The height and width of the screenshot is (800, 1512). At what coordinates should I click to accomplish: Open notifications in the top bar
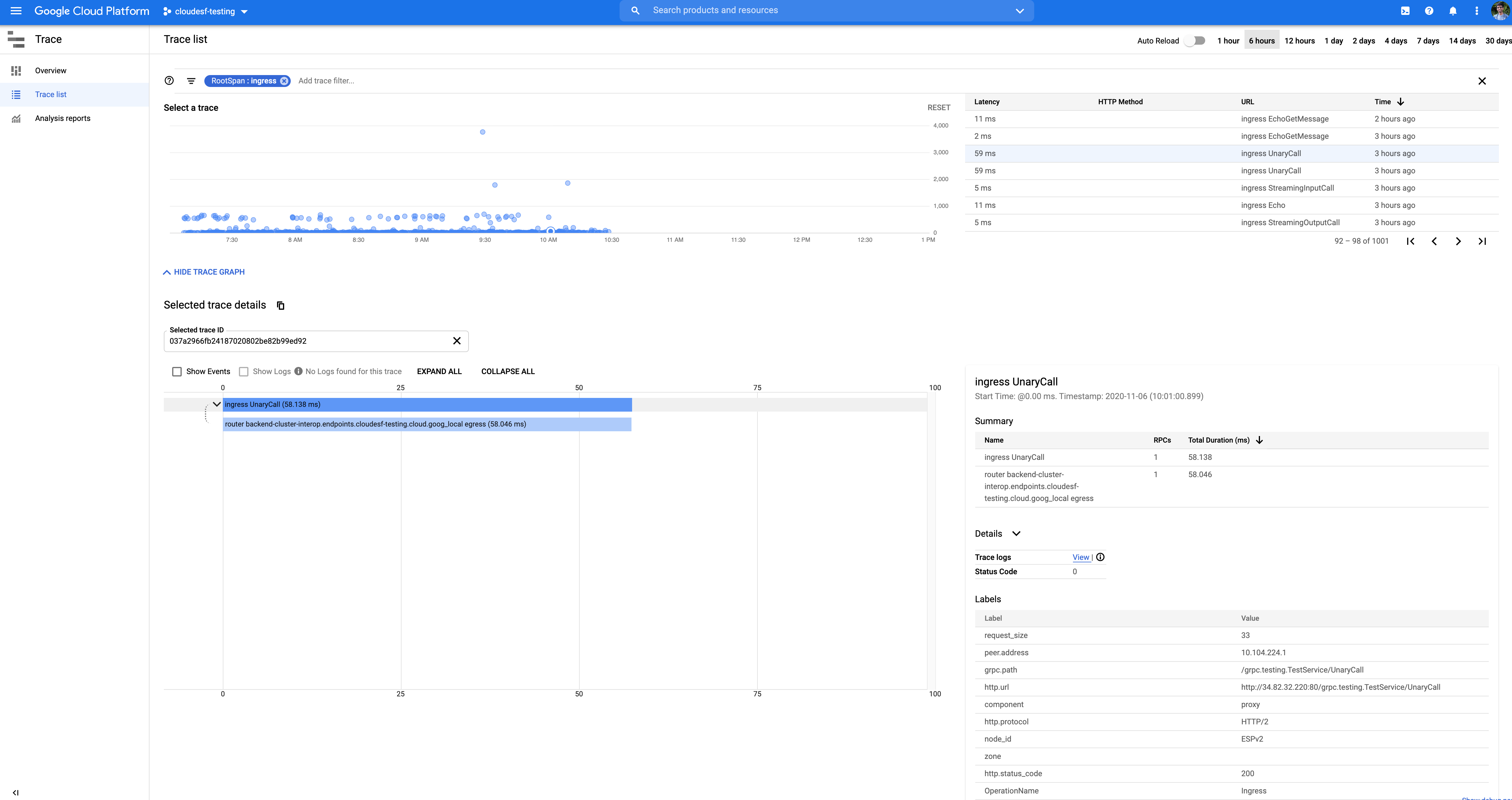(x=1453, y=10)
